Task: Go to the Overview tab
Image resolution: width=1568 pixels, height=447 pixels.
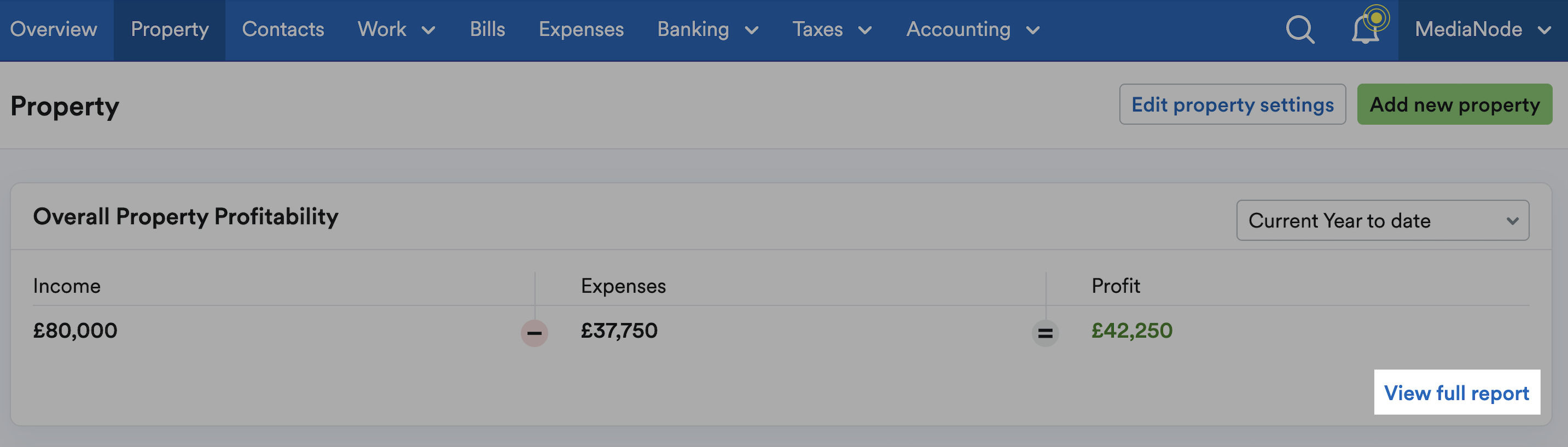Action: pyautogui.click(x=54, y=30)
